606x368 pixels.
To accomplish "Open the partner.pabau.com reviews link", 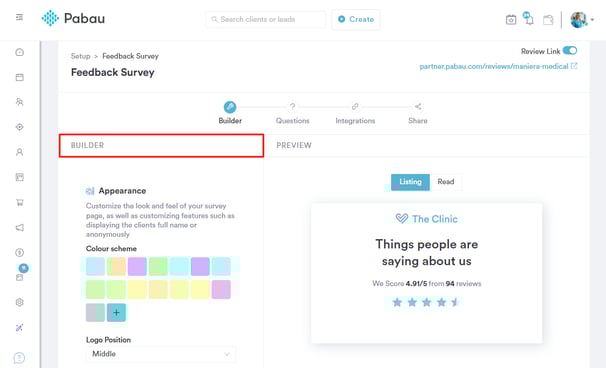I will pyautogui.click(x=498, y=66).
